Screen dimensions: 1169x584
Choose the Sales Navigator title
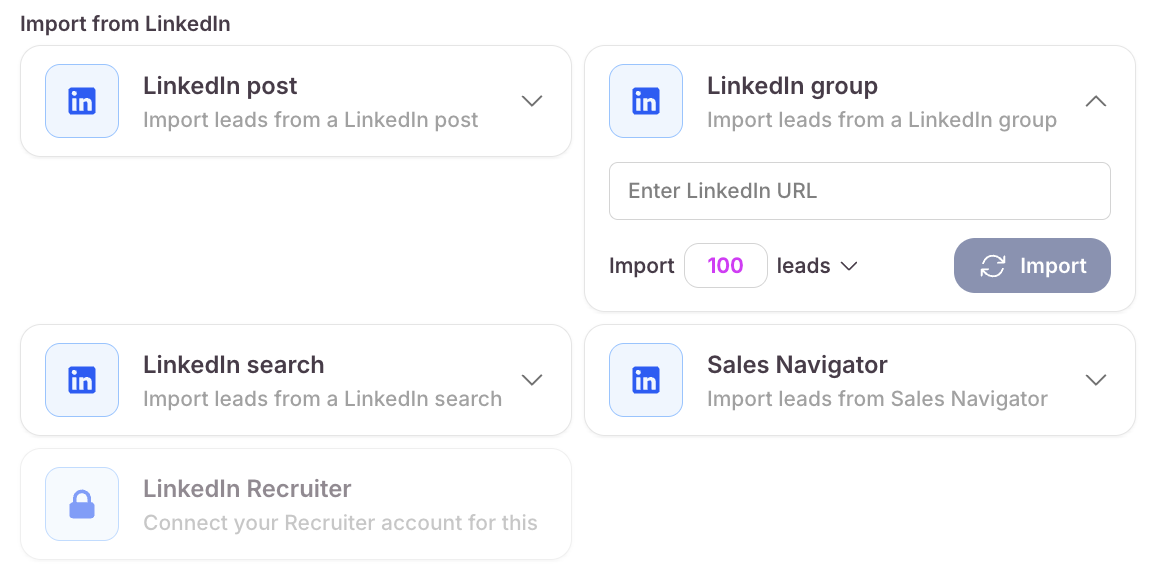click(x=797, y=365)
